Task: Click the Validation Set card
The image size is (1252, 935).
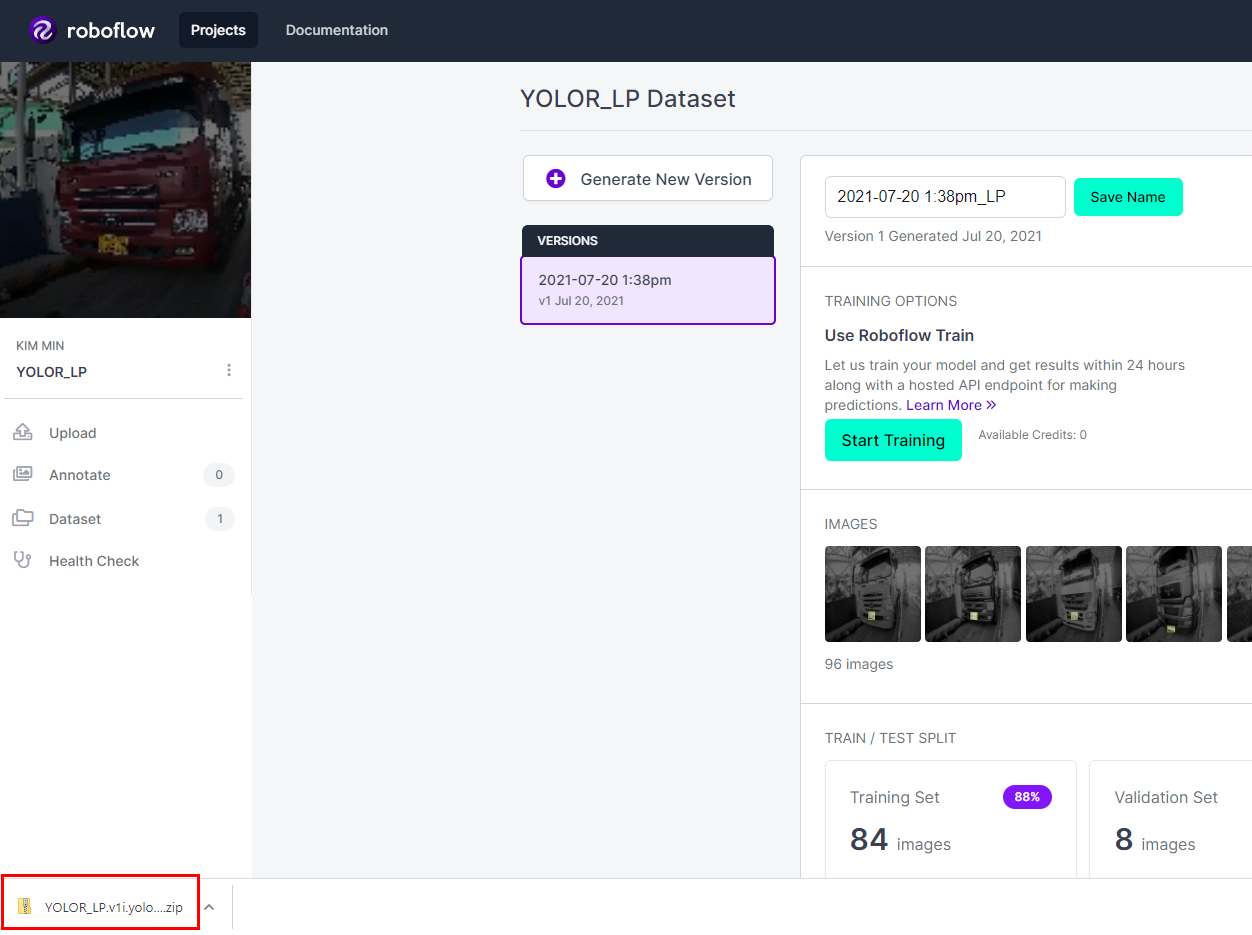Action: [x=1170, y=820]
